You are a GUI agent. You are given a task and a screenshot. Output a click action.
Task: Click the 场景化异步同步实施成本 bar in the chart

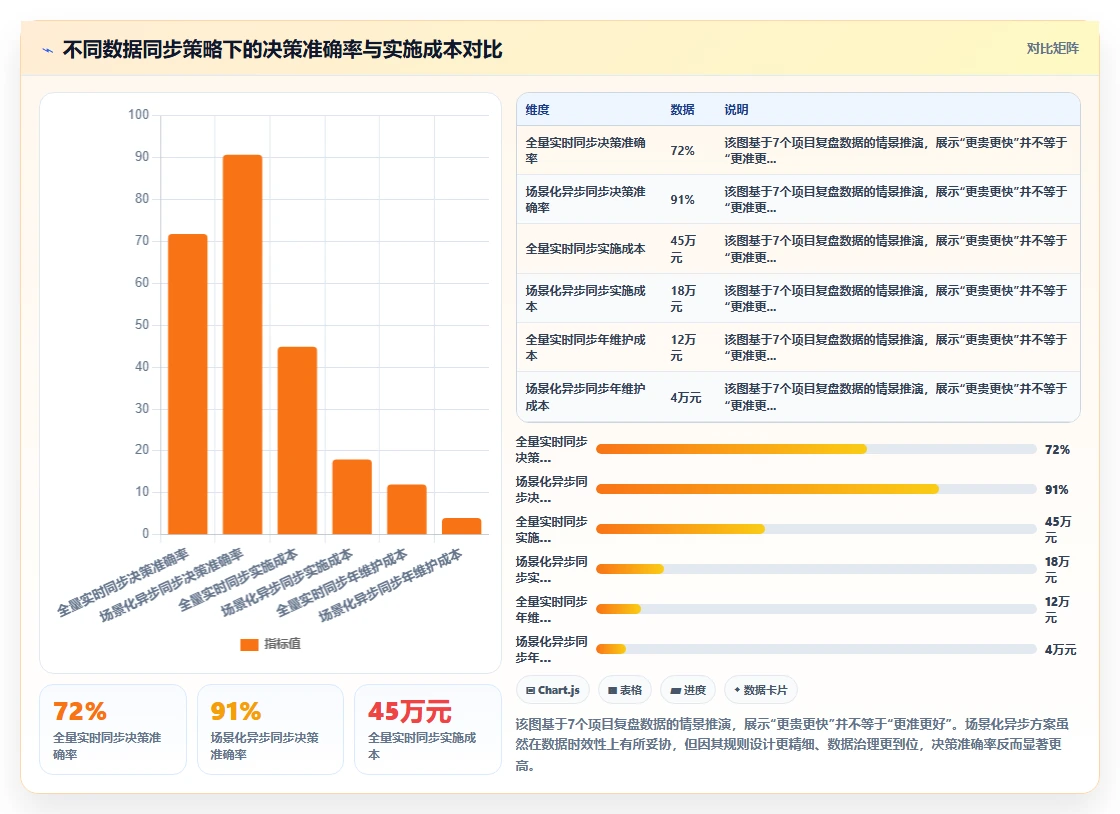click(x=352, y=497)
